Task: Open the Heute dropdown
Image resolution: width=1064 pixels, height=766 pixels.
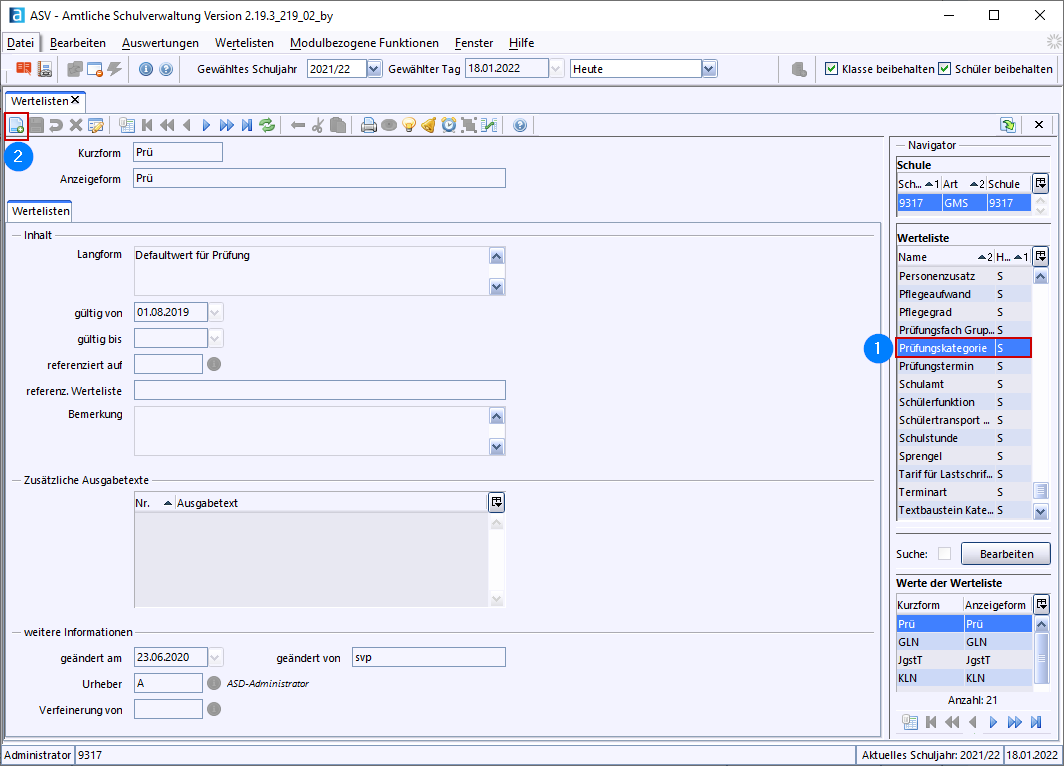Action: [709, 69]
